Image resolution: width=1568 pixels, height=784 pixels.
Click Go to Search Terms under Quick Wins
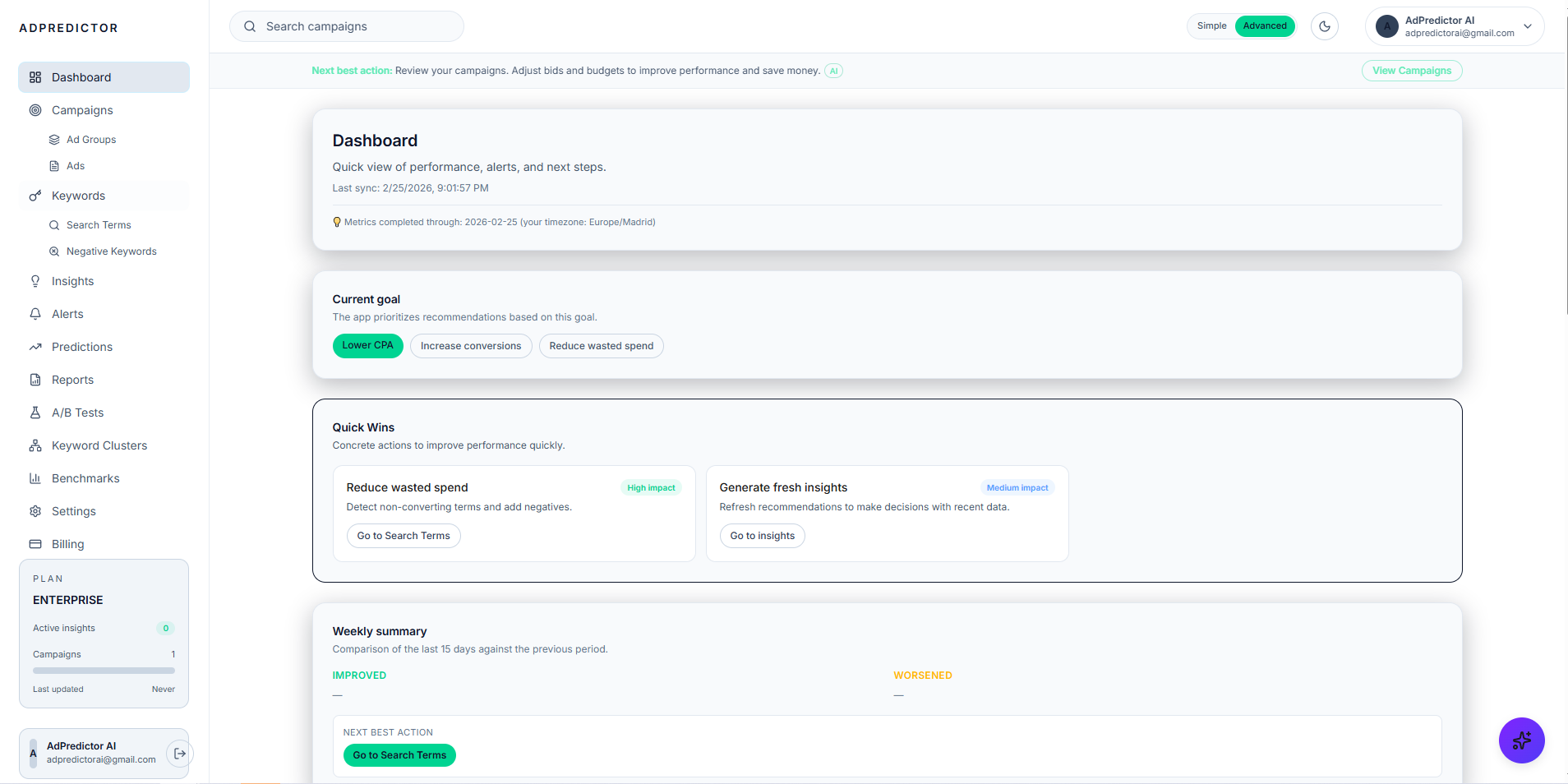403,535
